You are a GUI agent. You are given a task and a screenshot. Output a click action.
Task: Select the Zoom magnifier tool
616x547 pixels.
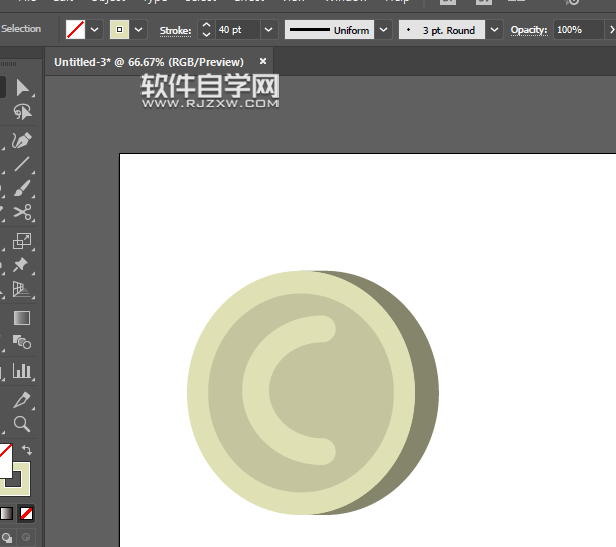[x=22, y=424]
